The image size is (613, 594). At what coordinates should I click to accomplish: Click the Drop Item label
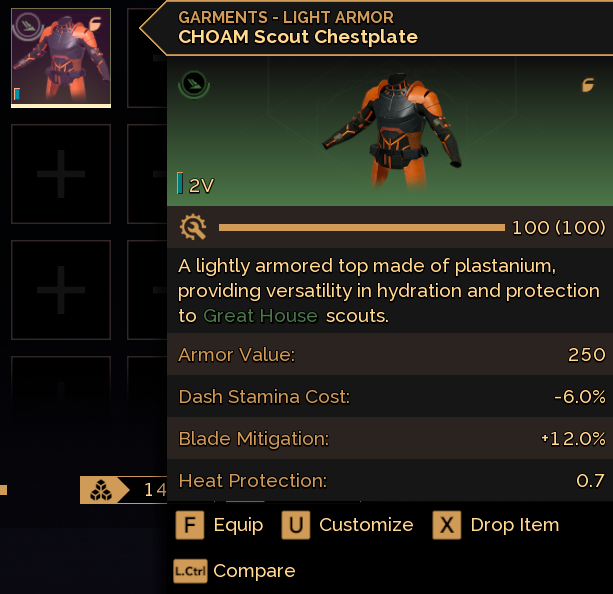[x=515, y=525]
